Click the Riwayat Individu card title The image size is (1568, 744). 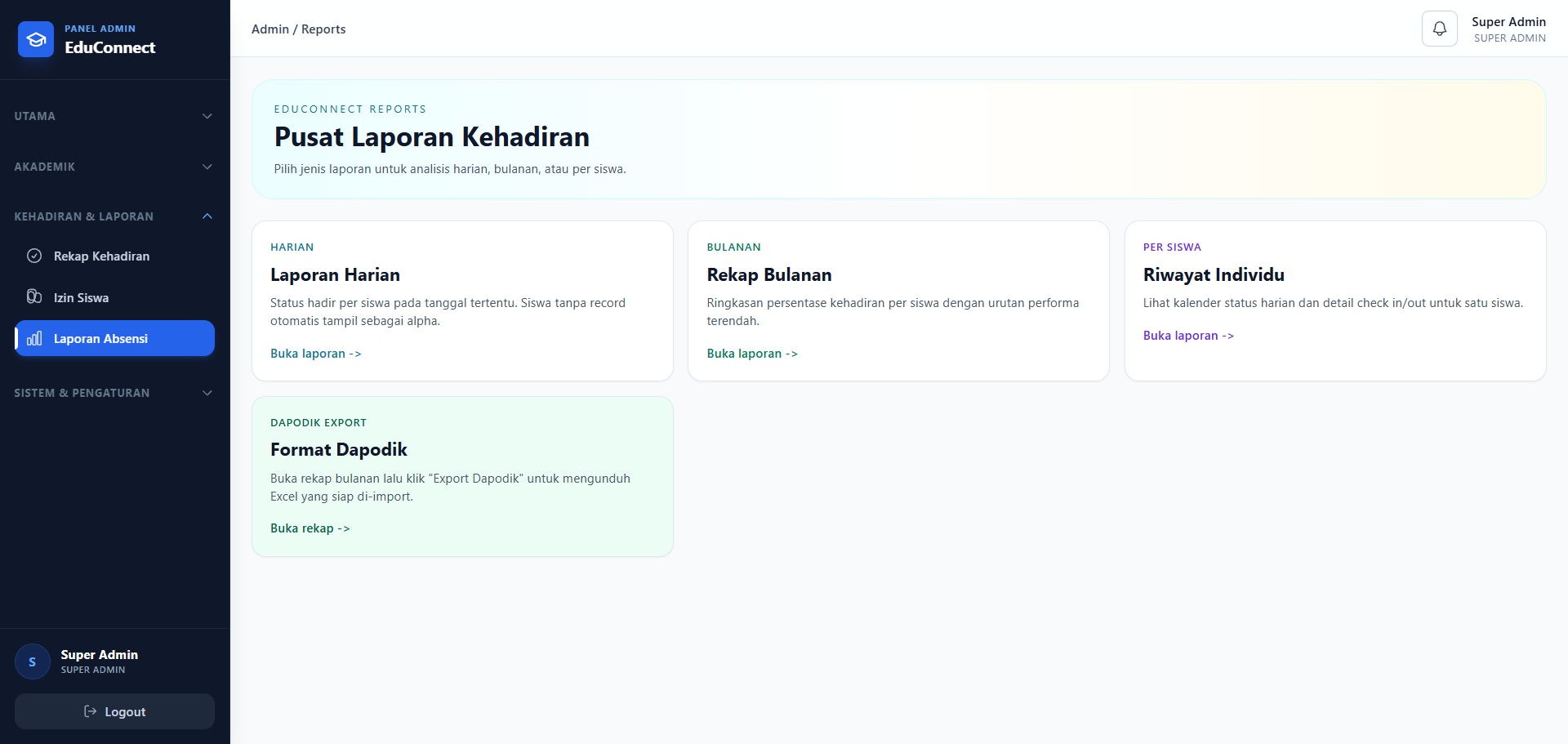[x=1214, y=274]
